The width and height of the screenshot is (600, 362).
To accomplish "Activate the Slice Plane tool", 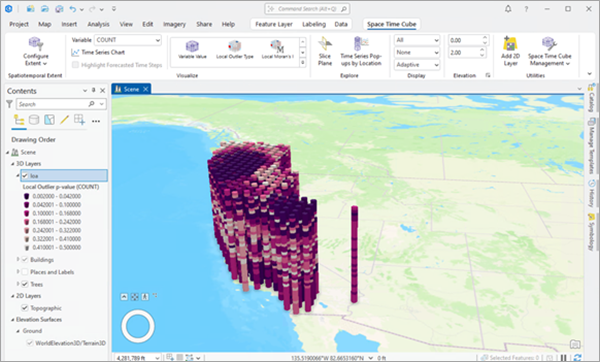I will [x=325, y=51].
